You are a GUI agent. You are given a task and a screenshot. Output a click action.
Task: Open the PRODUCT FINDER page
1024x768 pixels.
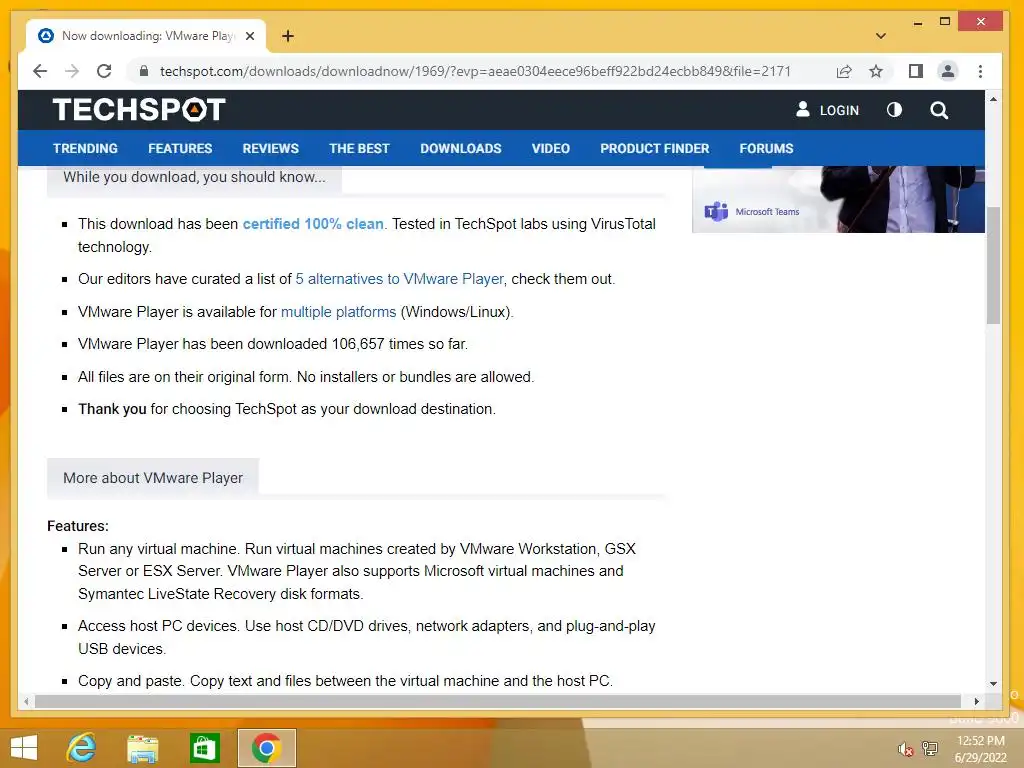pyautogui.click(x=654, y=148)
